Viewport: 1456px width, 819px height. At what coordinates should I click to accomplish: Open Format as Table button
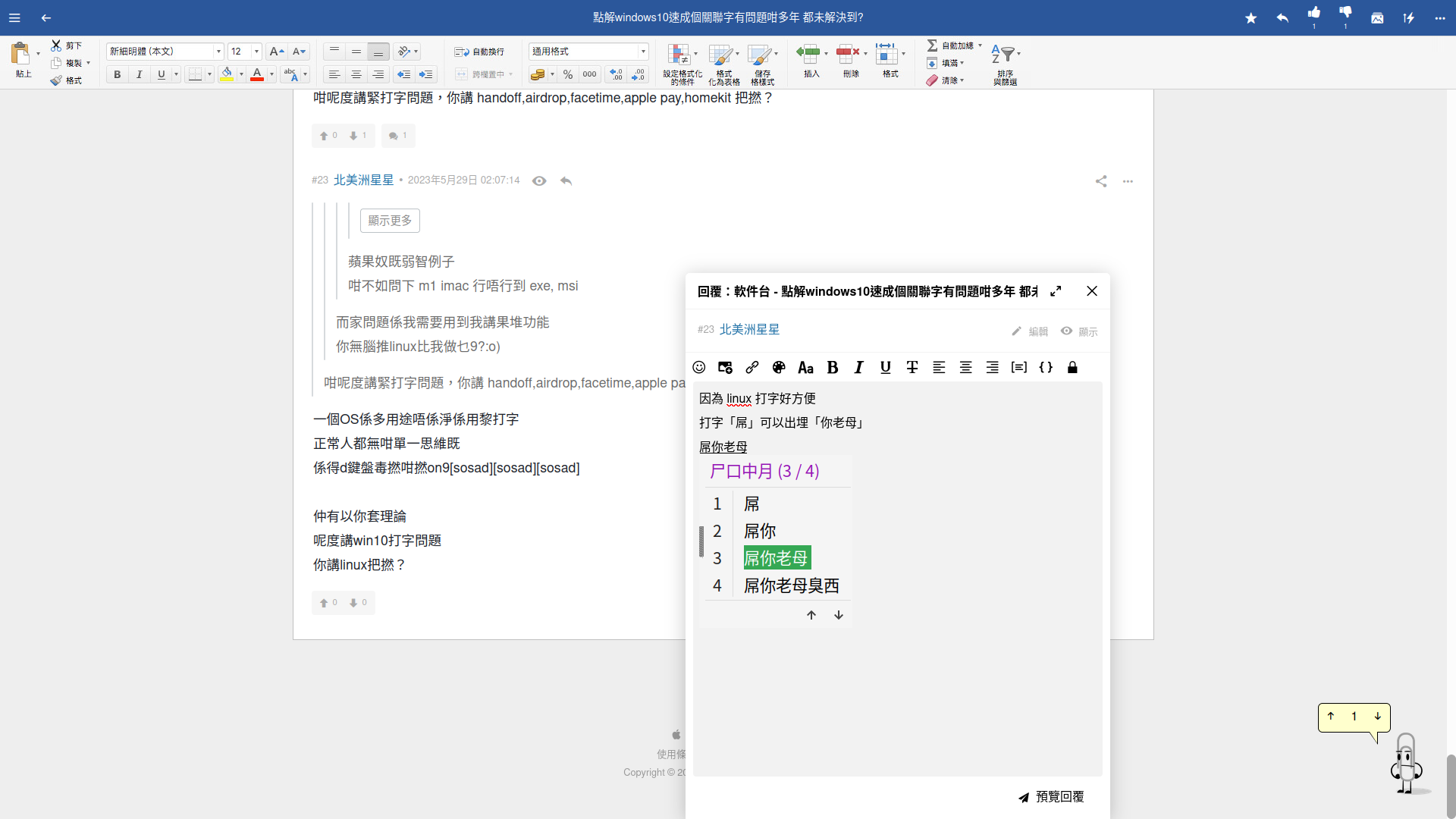724,64
